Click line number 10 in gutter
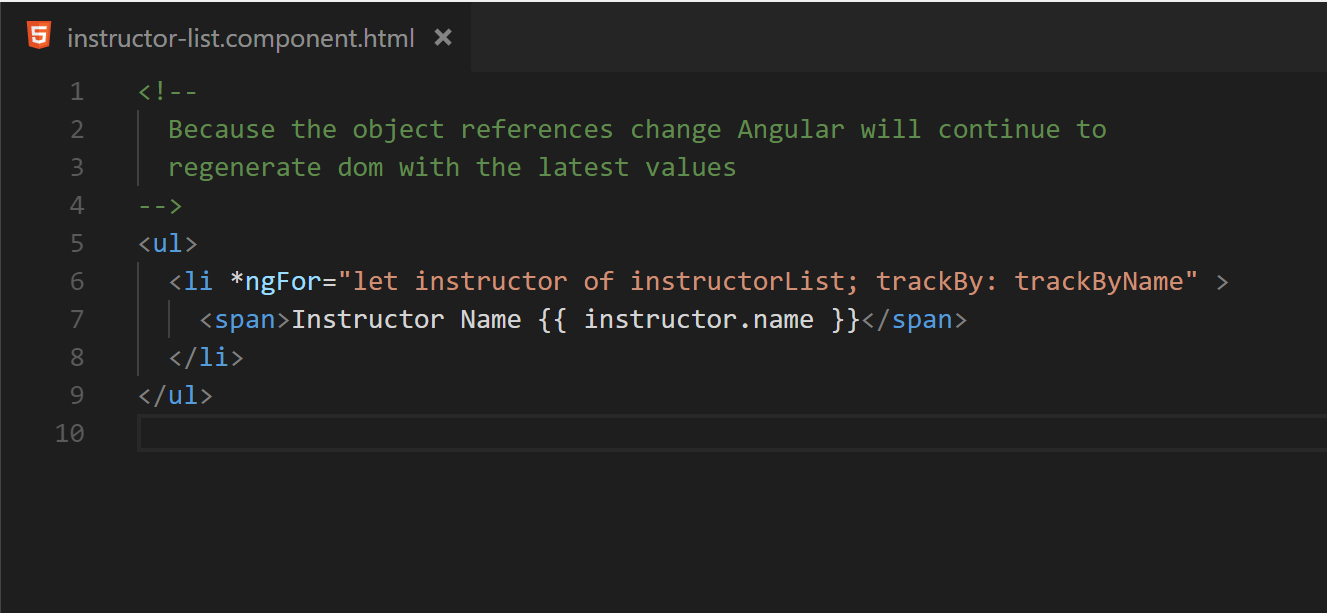 (70, 434)
